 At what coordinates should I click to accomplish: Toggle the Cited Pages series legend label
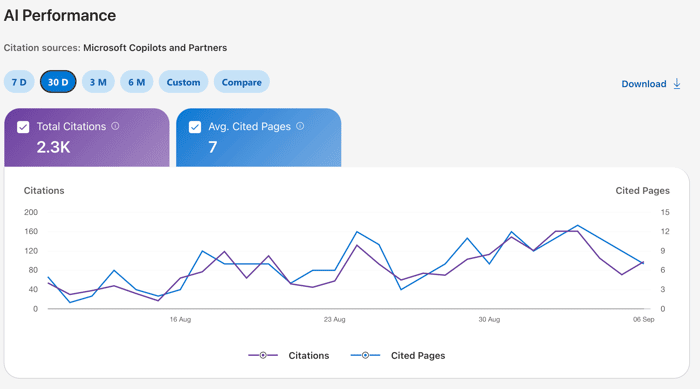[x=418, y=356]
